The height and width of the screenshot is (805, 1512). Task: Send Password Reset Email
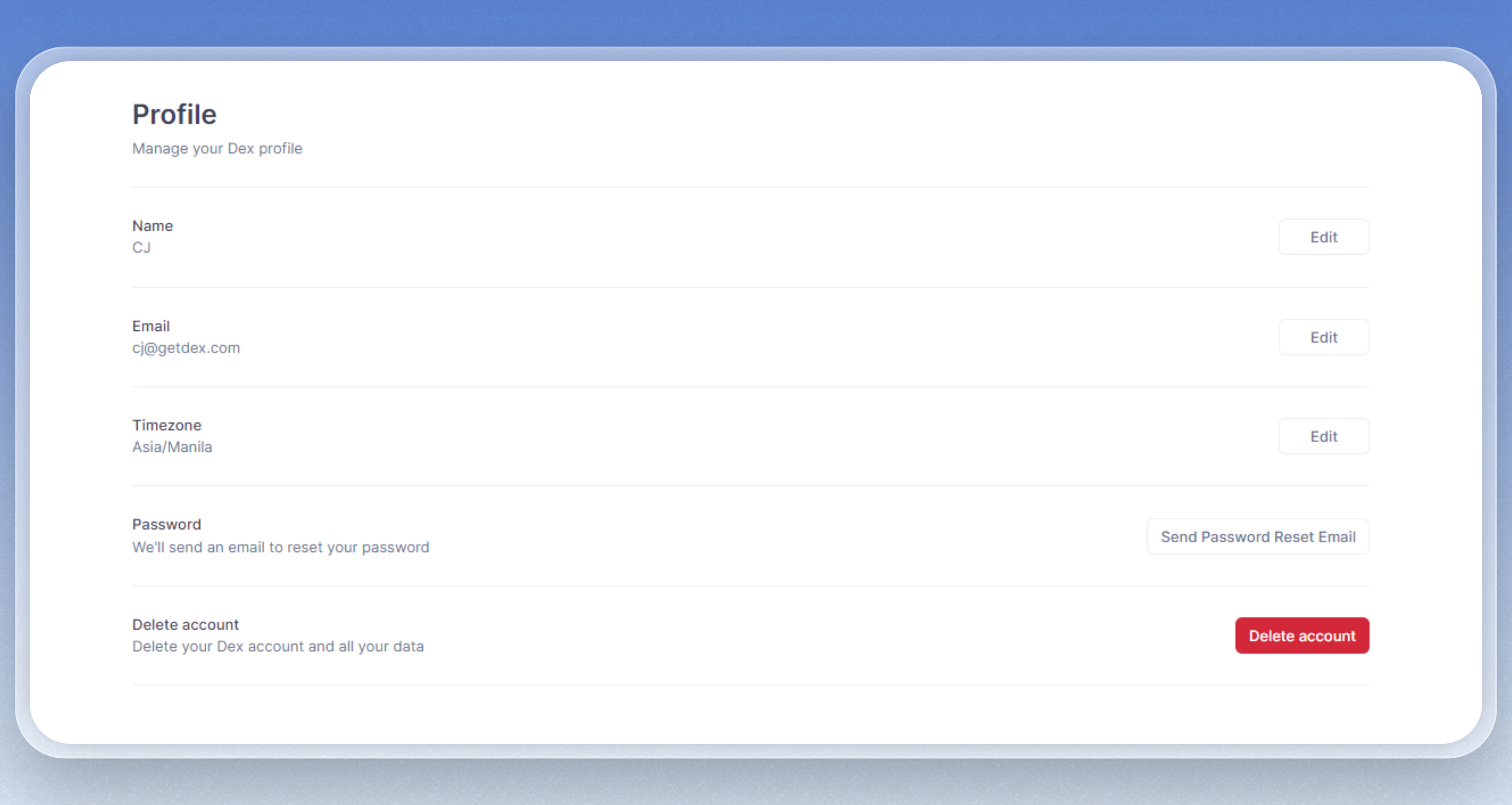1257,536
